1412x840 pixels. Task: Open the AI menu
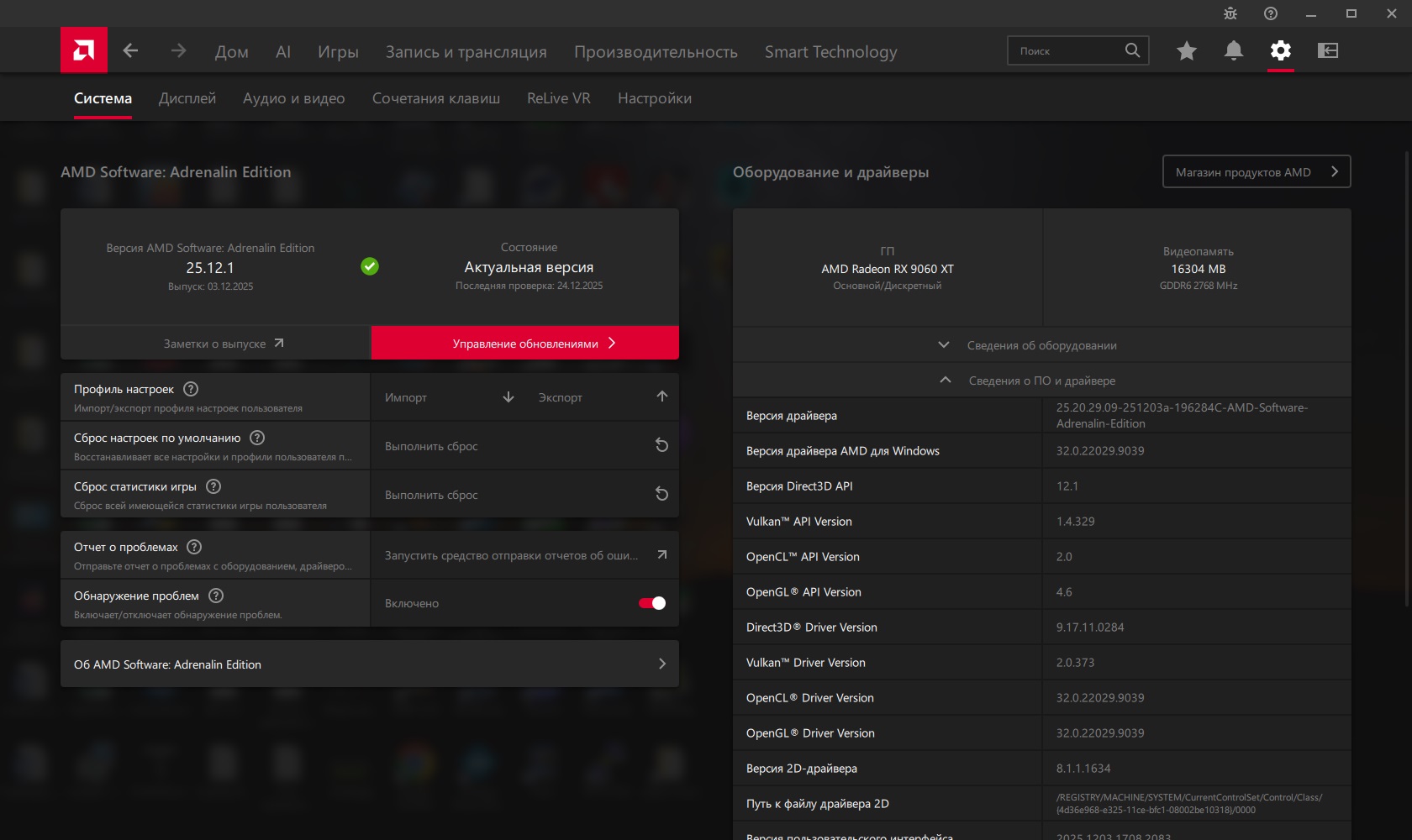pos(283,52)
